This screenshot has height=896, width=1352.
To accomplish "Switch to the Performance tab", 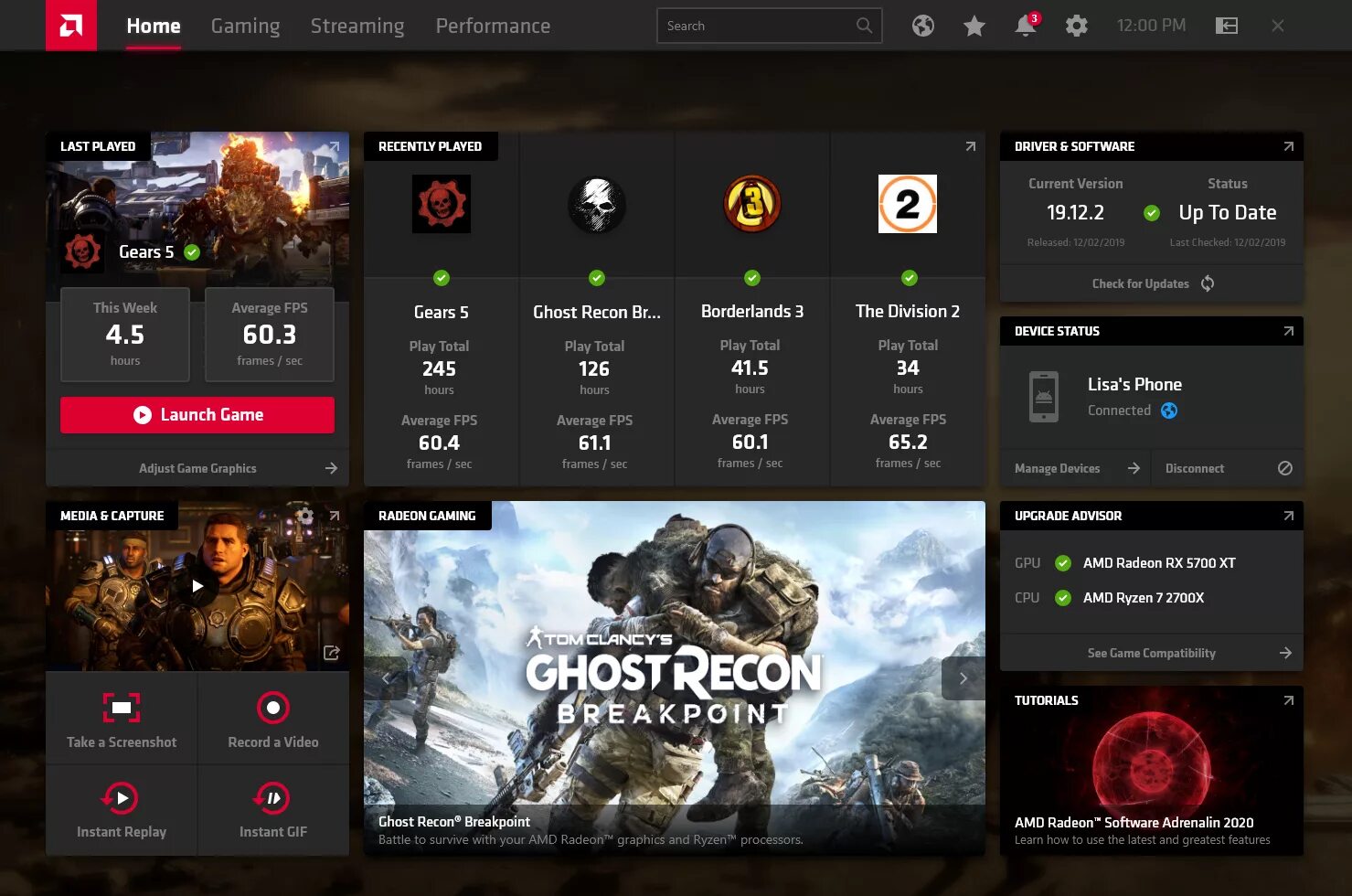I will tap(493, 26).
